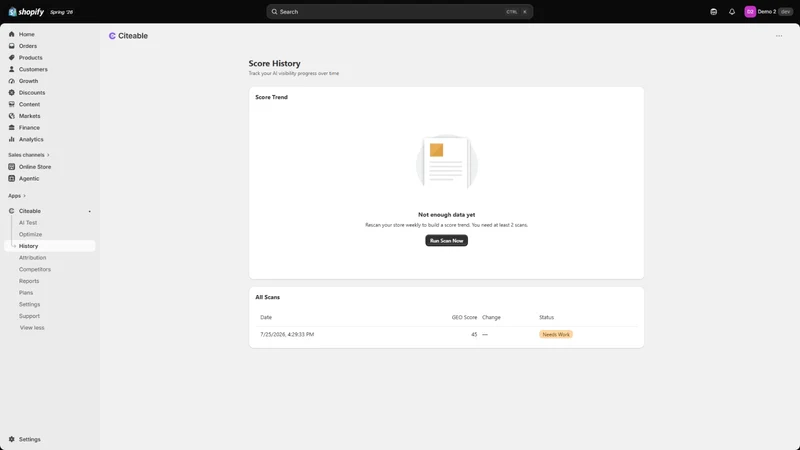Open the Analytics bar chart icon
Image resolution: width=800 pixels, height=450 pixels.
coord(12,139)
